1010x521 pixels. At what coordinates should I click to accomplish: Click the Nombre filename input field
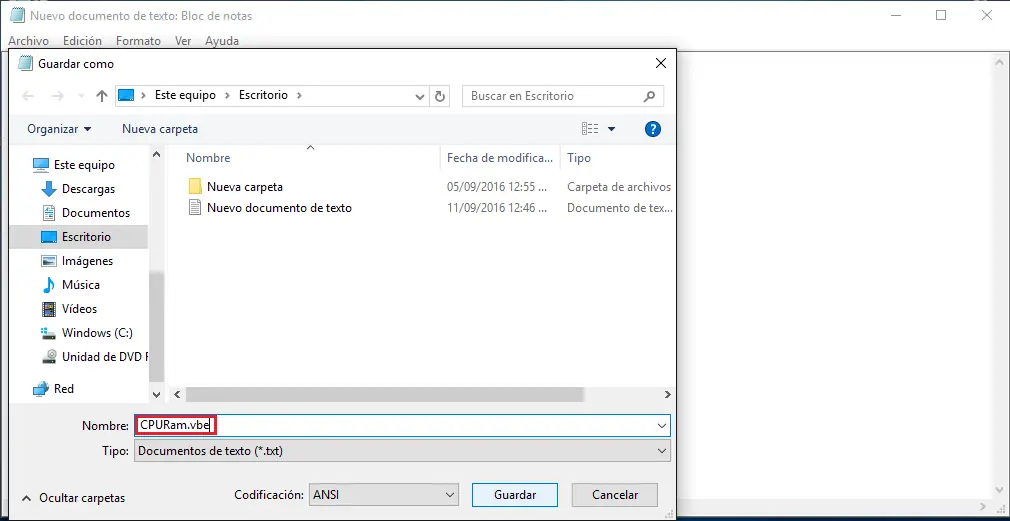pyautogui.click(x=403, y=426)
